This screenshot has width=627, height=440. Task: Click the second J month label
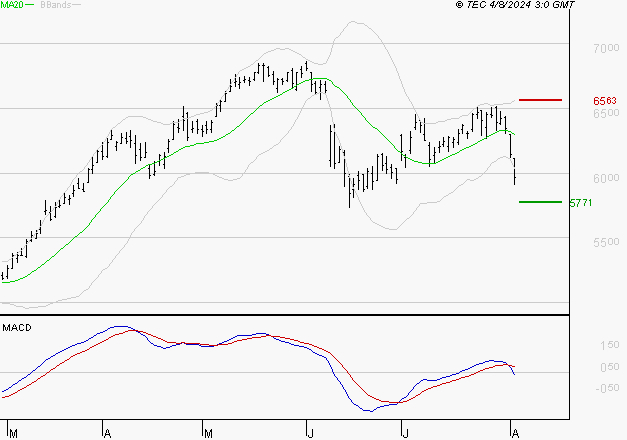coord(405,434)
